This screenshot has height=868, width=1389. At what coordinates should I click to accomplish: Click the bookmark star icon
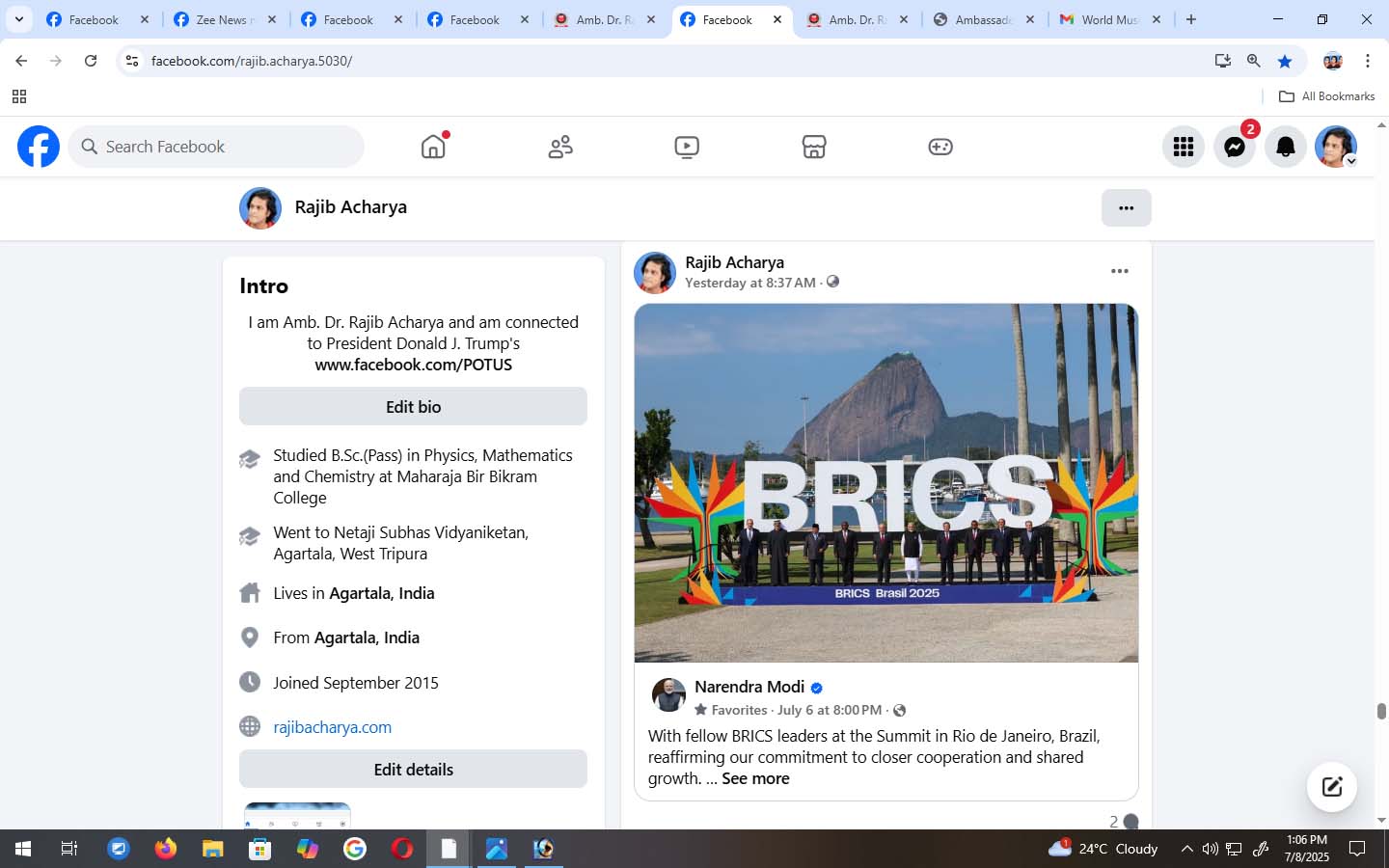pos(1285,61)
